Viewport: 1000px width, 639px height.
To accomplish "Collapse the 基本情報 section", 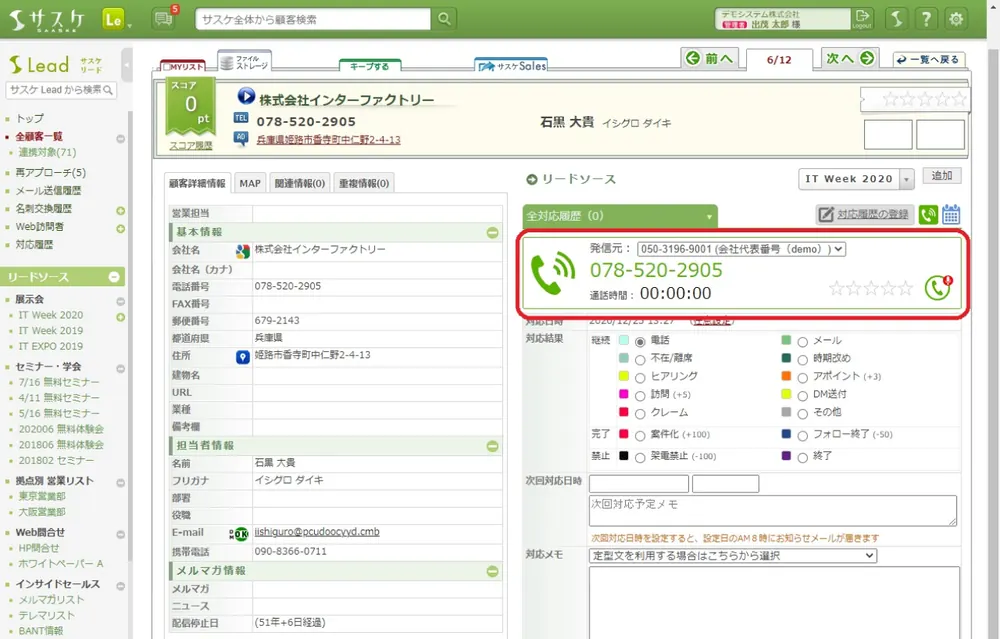I will pos(492,232).
